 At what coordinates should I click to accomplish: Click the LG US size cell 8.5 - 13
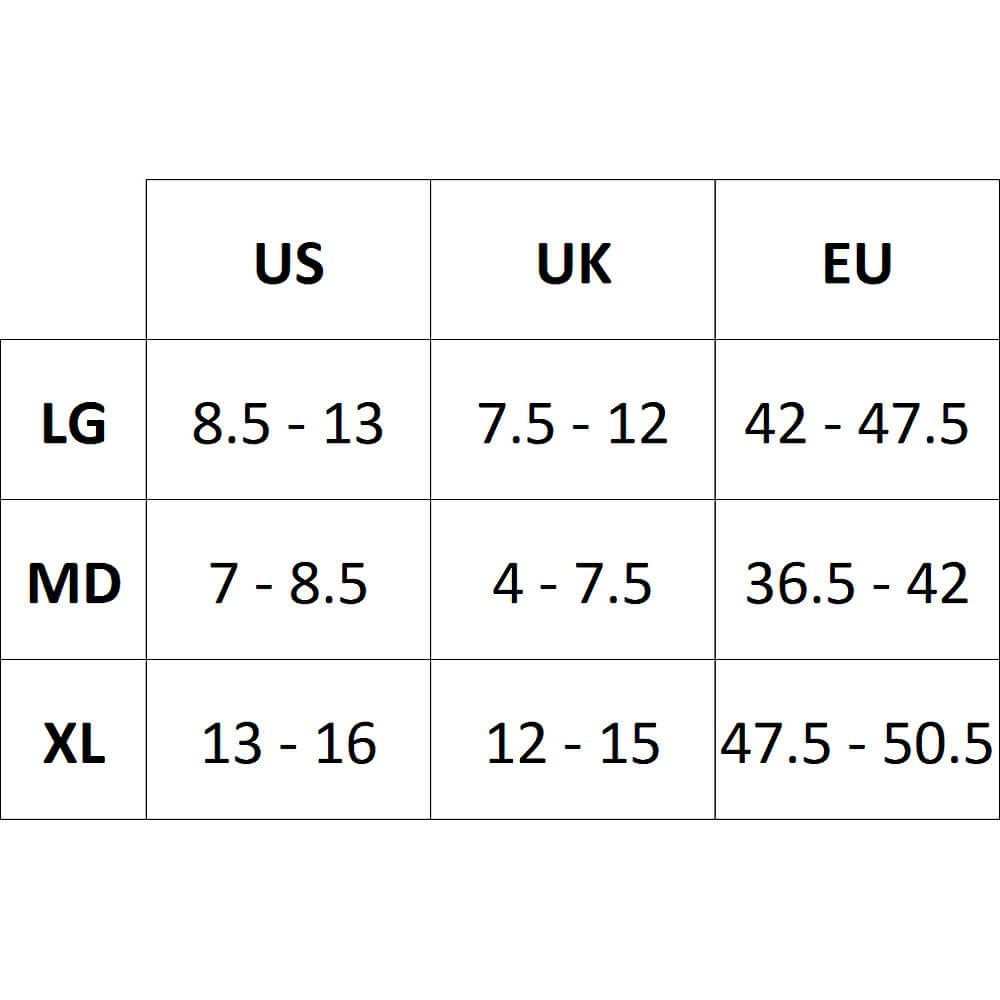click(x=288, y=424)
